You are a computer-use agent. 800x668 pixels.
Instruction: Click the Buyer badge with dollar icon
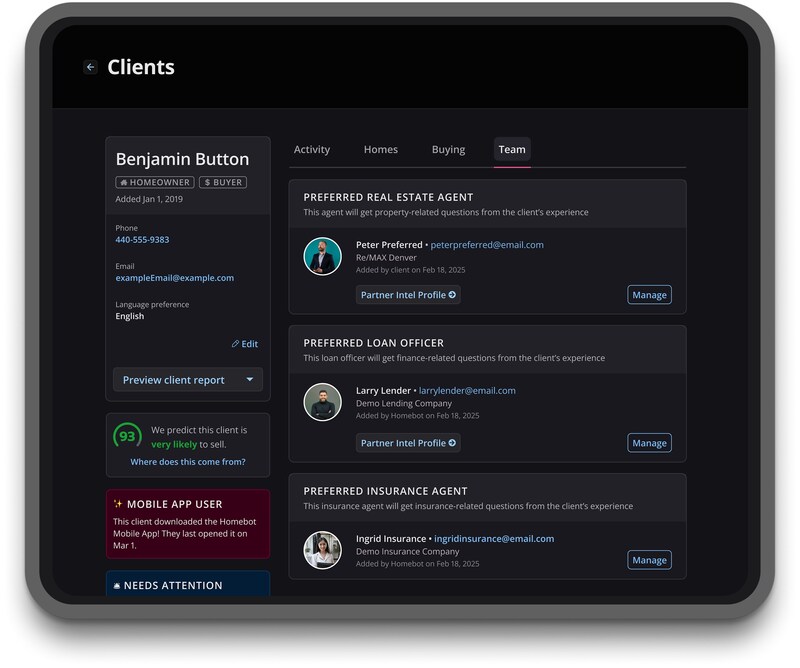tap(222, 183)
